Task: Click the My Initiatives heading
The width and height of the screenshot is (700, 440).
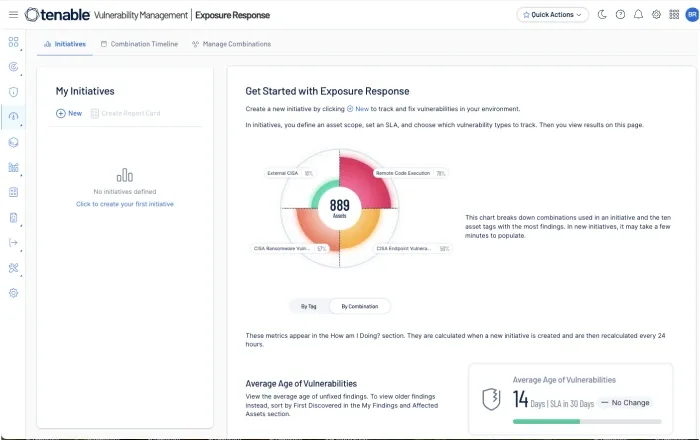Action: [x=85, y=91]
